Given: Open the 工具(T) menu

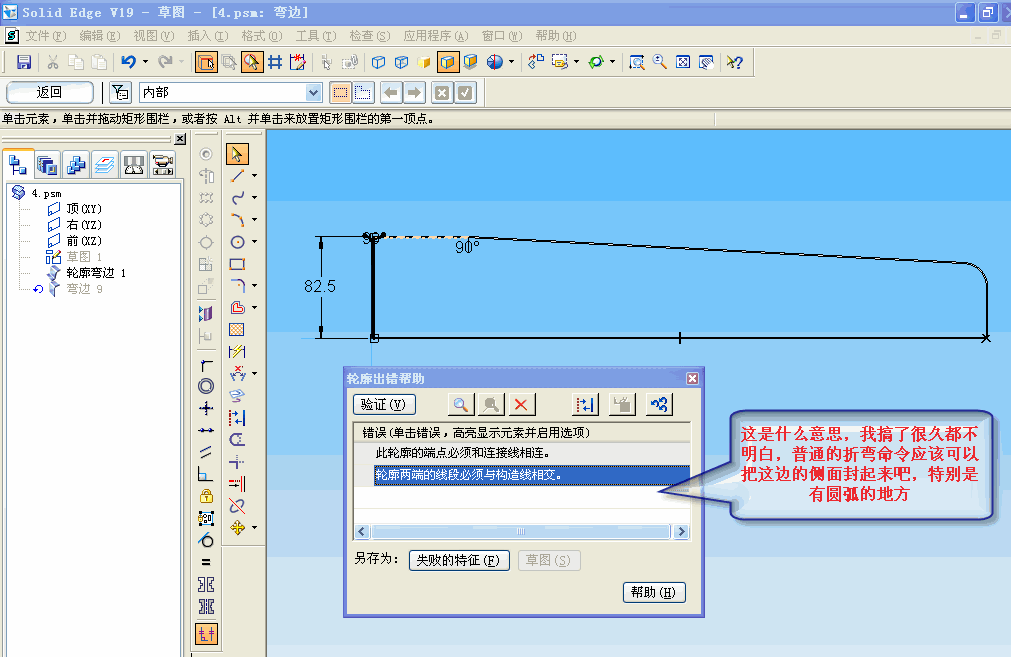Looking at the screenshot, I should point(316,36).
